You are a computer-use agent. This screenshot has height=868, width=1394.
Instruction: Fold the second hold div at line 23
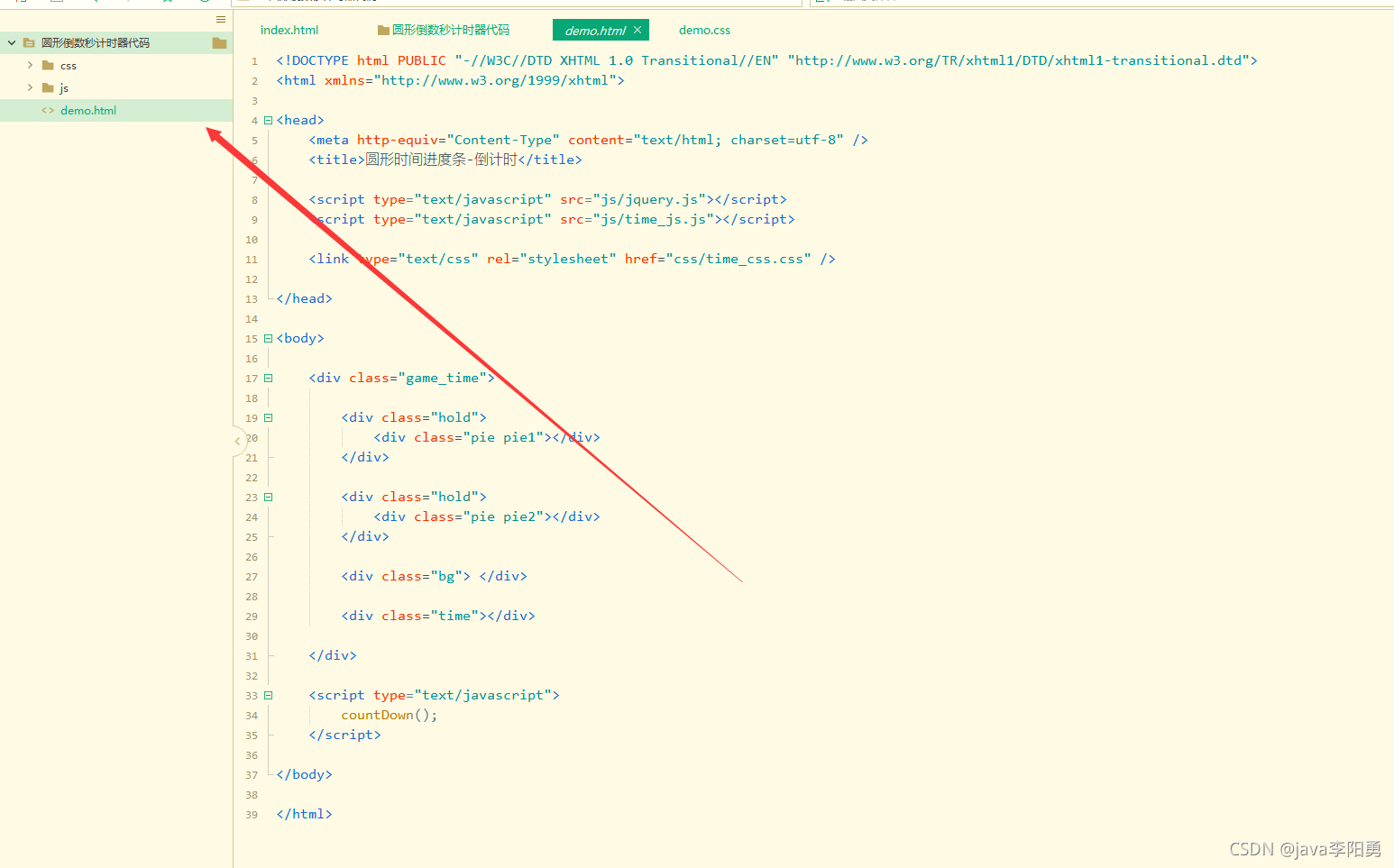(268, 497)
